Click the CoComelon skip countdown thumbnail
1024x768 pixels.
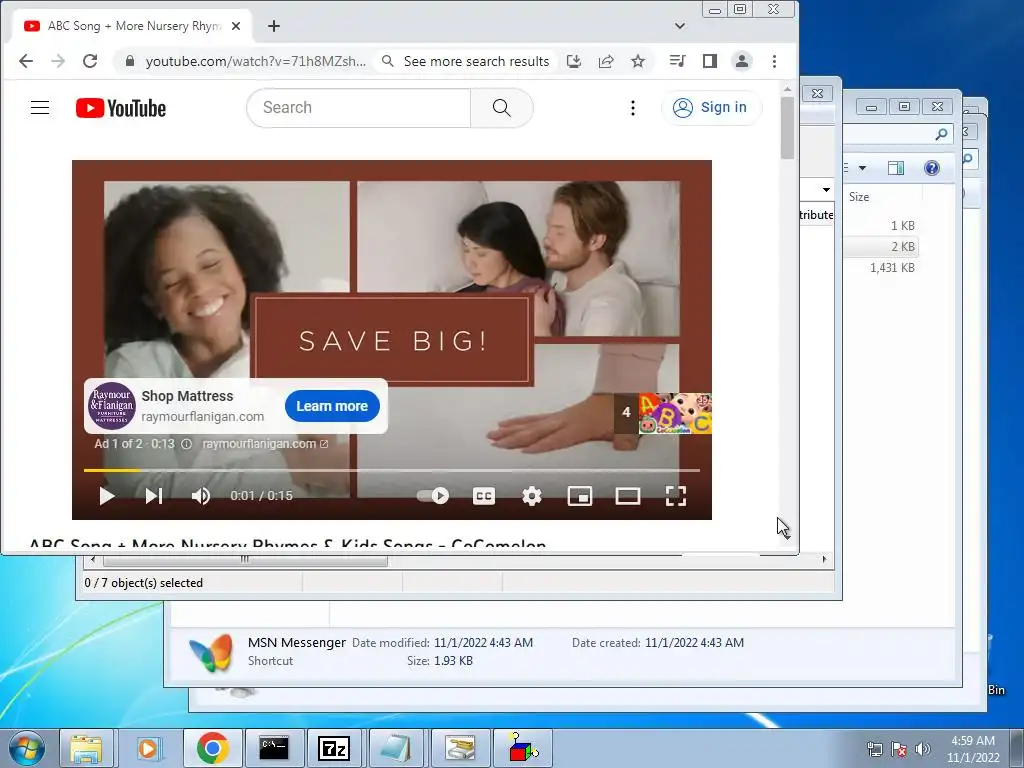pos(662,413)
